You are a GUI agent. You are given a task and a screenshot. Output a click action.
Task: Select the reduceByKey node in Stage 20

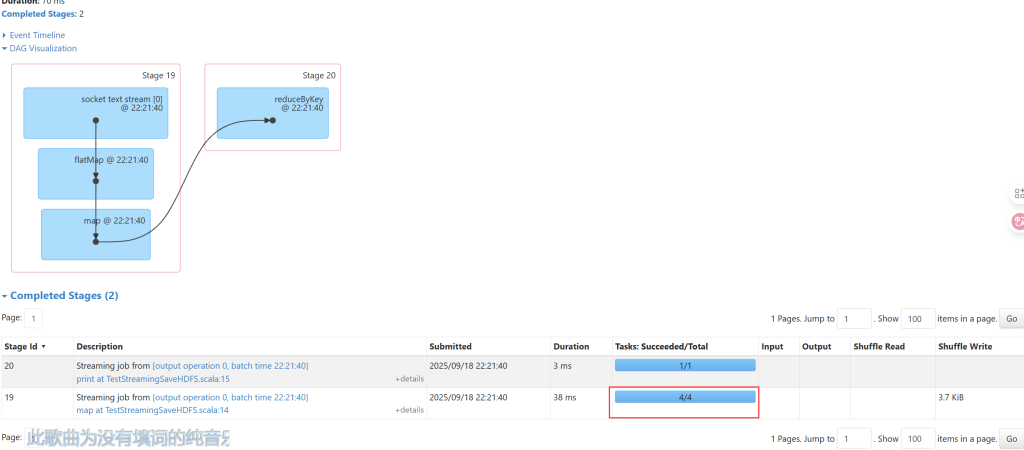(x=272, y=112)
